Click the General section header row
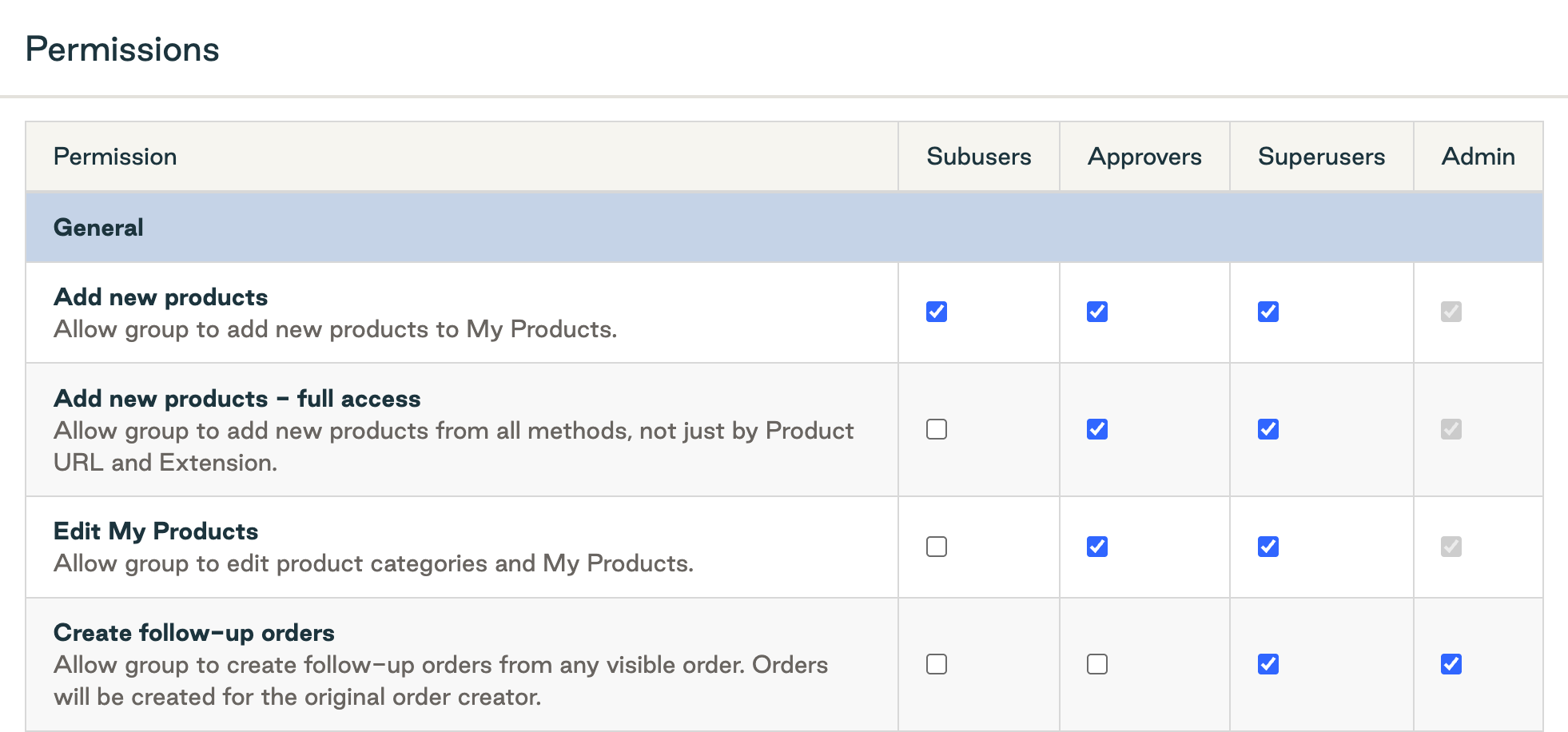This screenshot has height=732, width=1568. (x=784, y=227)
